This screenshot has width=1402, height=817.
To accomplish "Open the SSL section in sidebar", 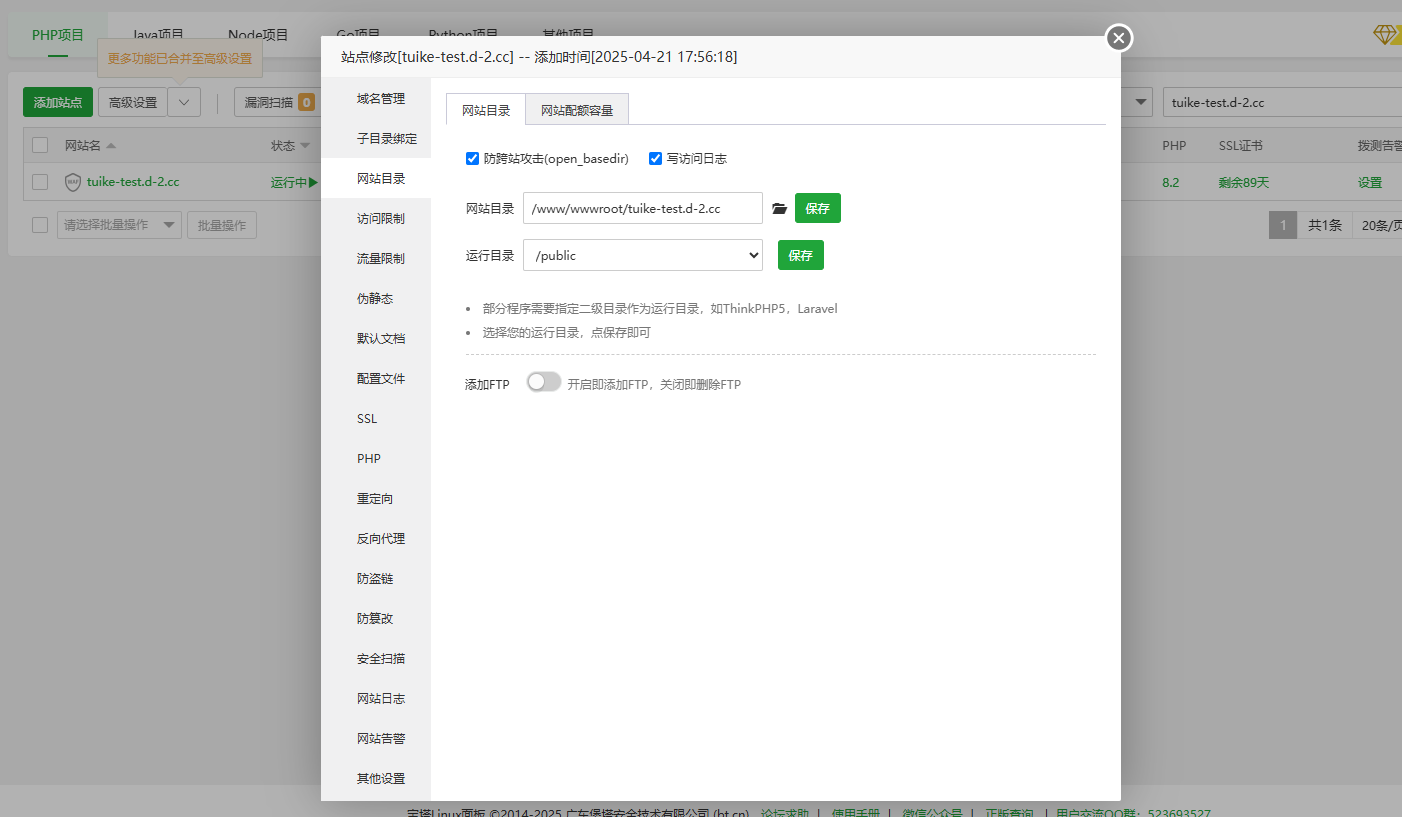I will tap(367, 419).
